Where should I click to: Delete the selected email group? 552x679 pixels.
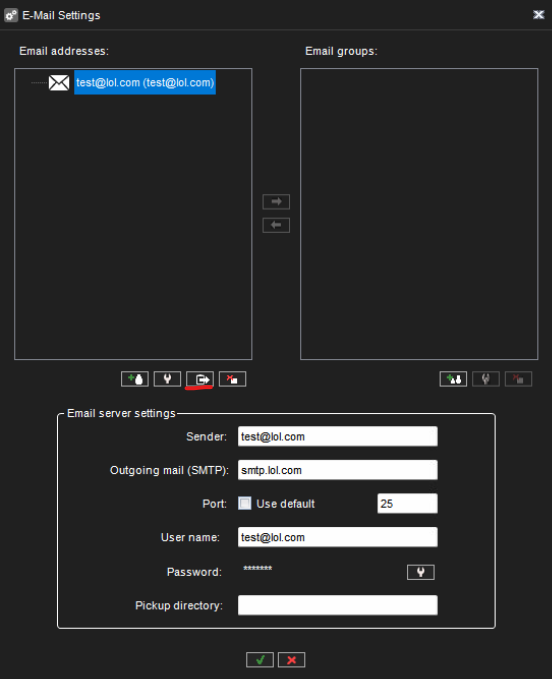point(518,379)
